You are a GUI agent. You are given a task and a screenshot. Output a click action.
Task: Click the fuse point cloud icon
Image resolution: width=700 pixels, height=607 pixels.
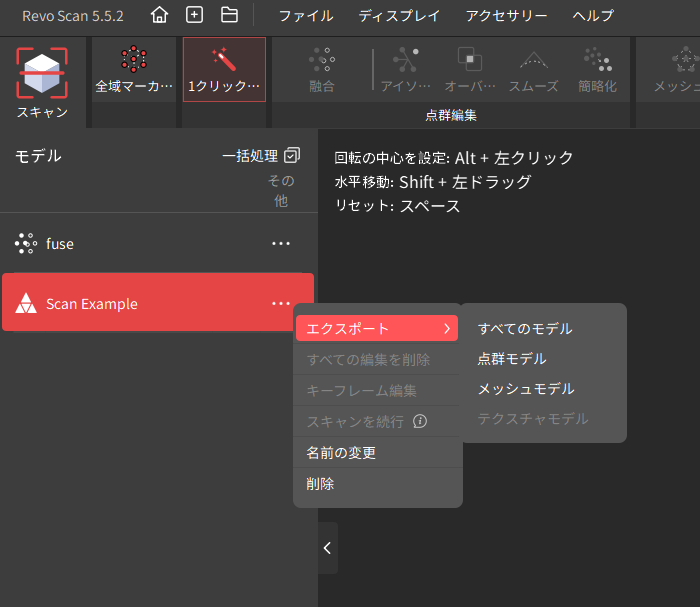point(26,244)
